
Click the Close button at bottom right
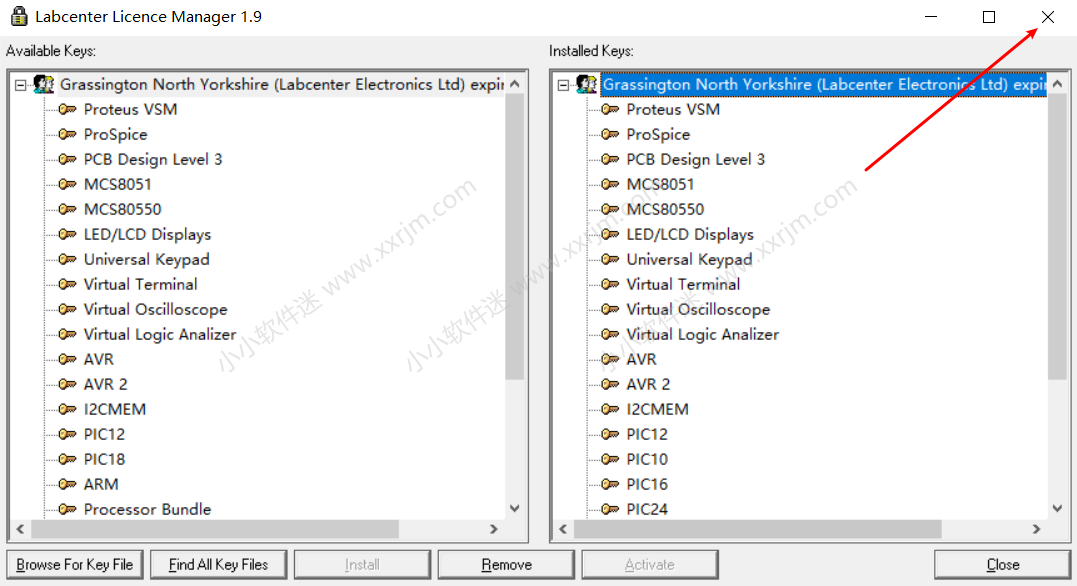1002,565
